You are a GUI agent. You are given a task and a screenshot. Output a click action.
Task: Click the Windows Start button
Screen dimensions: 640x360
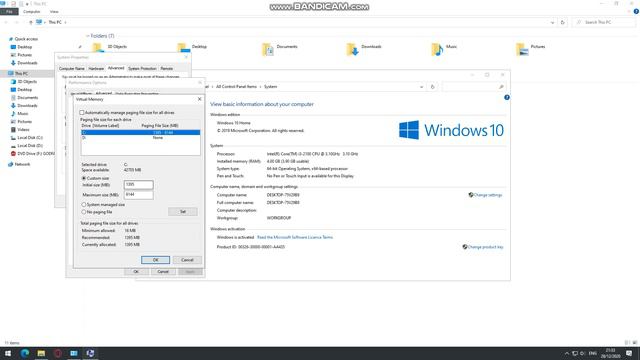click(x=8, y=353)
